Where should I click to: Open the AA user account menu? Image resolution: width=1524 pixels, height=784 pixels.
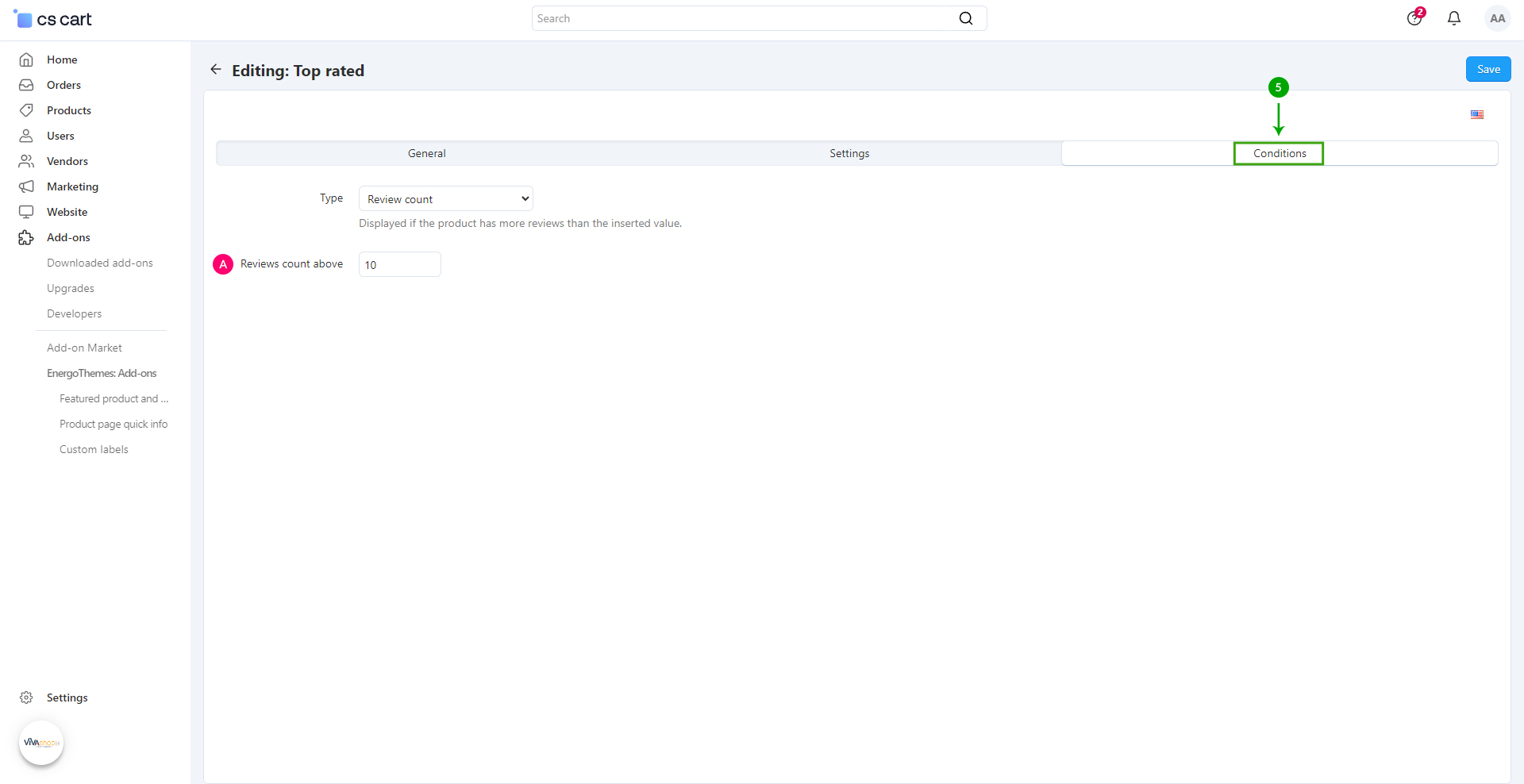click(x=1497, y=18)
